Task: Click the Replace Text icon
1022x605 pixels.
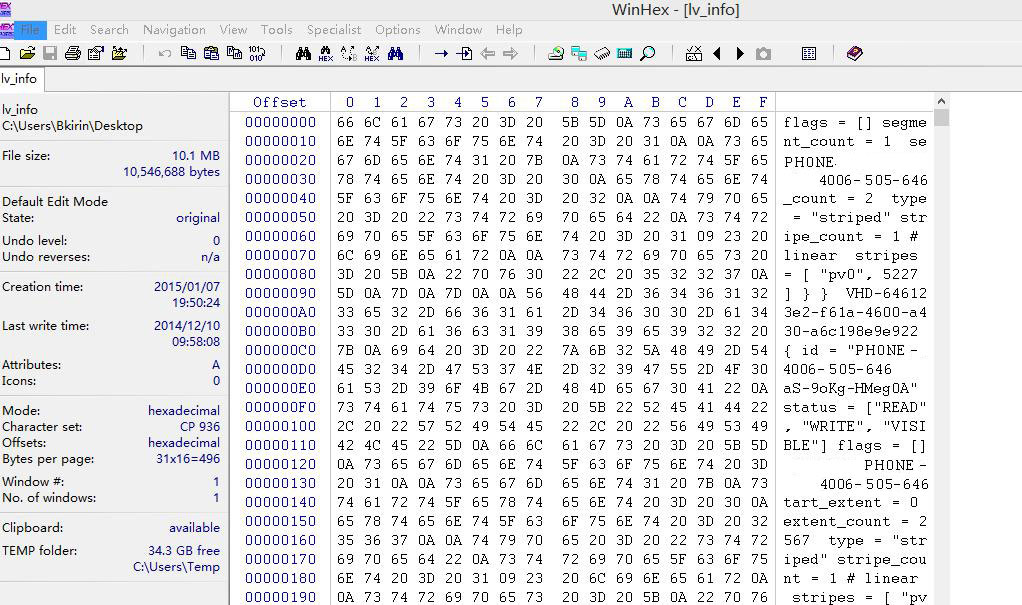Action: (349, 53)
